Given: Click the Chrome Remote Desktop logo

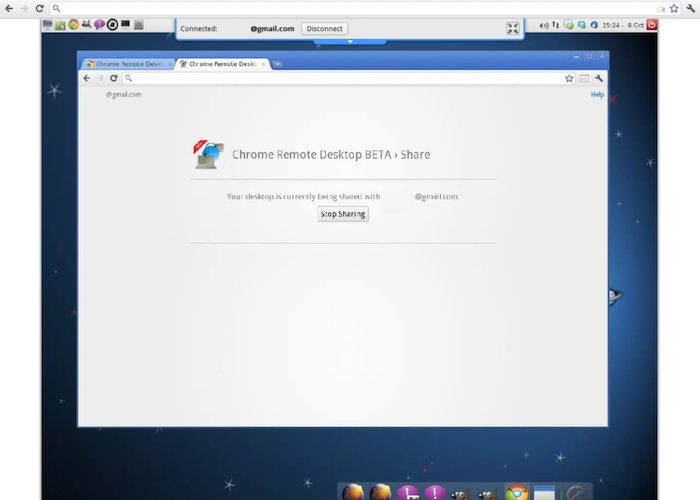Looking at the screenshot, I should 208,154.
